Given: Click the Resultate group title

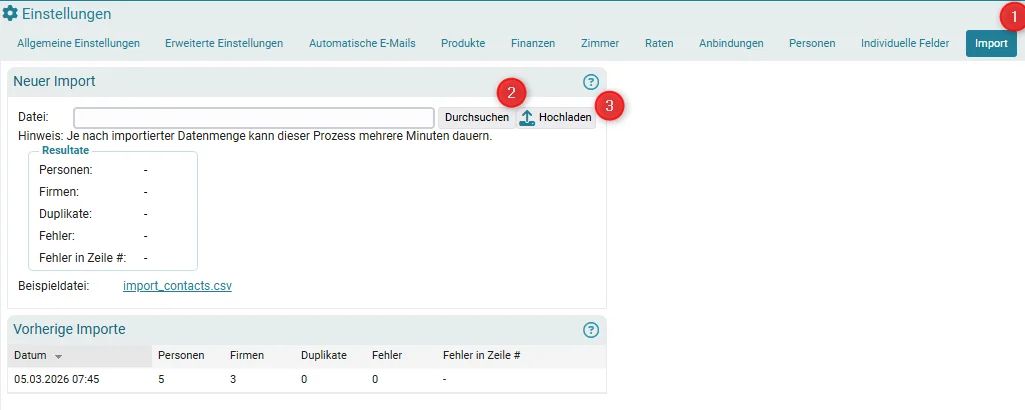Looking at the screenshot, I should (x=65, y=150).
